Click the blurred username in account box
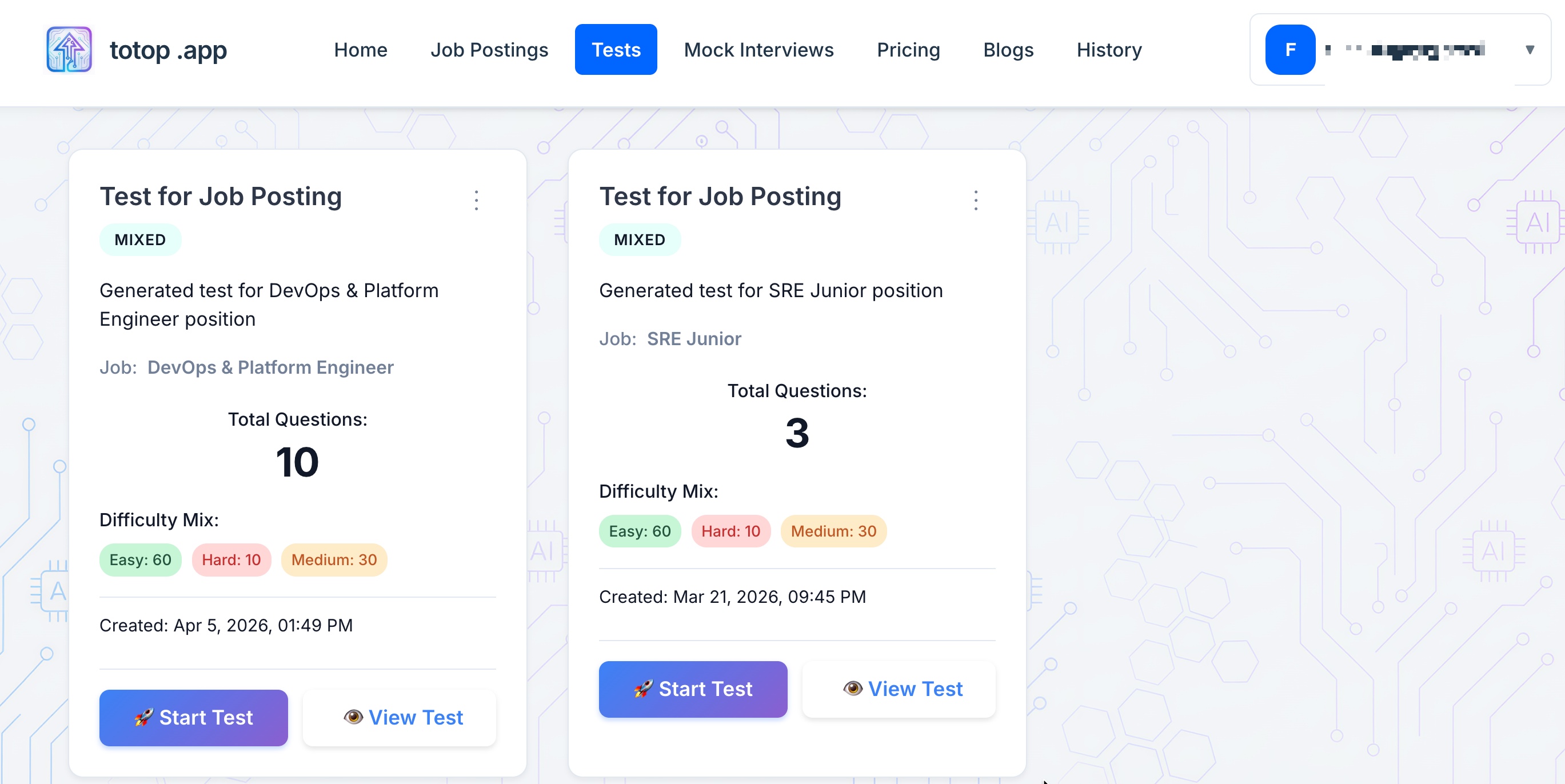 coord(1406,50)
